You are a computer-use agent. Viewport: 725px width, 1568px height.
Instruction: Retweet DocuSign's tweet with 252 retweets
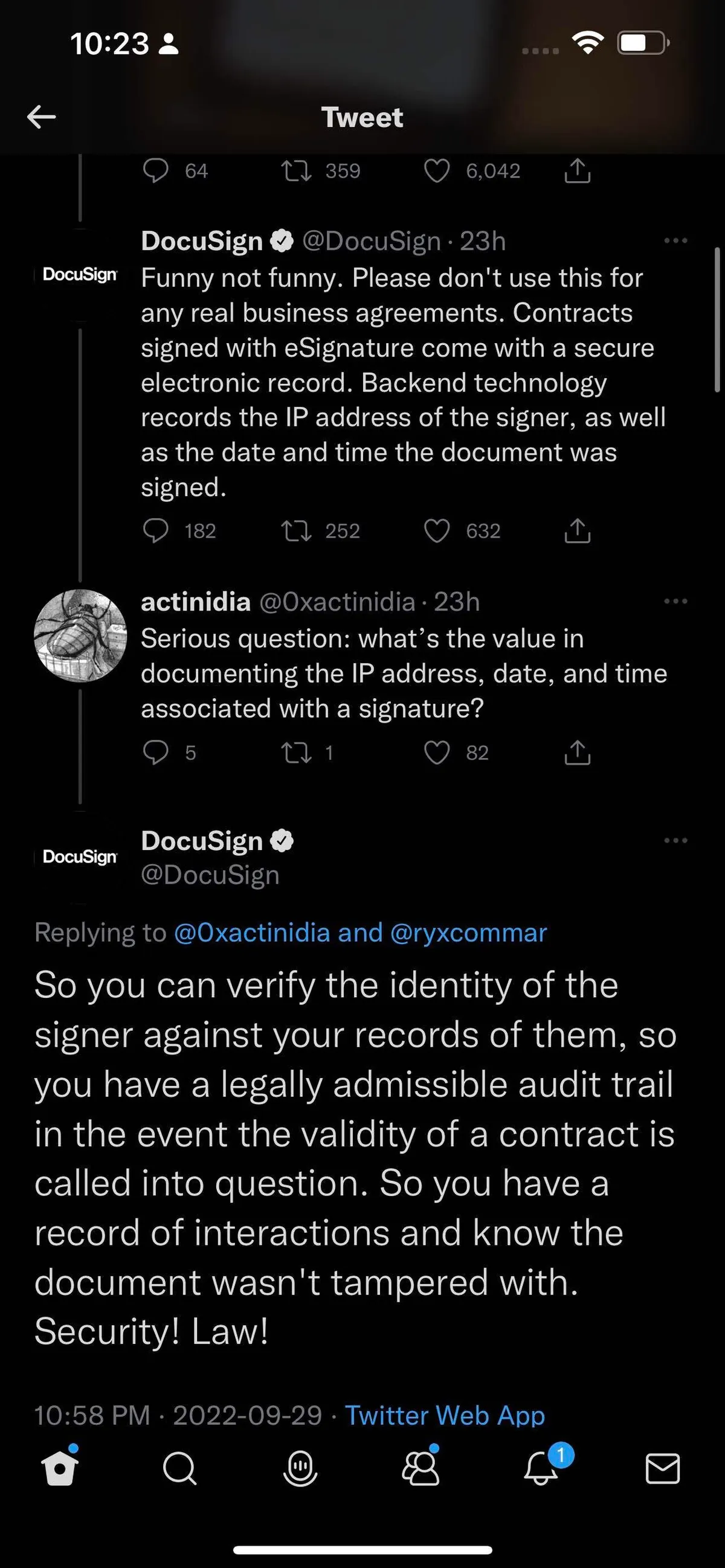tap(297, 531)
